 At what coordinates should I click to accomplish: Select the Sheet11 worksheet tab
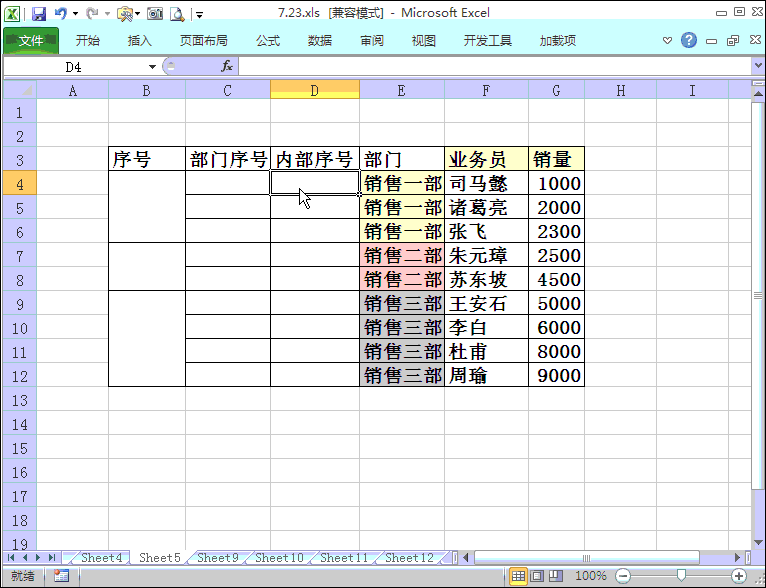point(344,558)
